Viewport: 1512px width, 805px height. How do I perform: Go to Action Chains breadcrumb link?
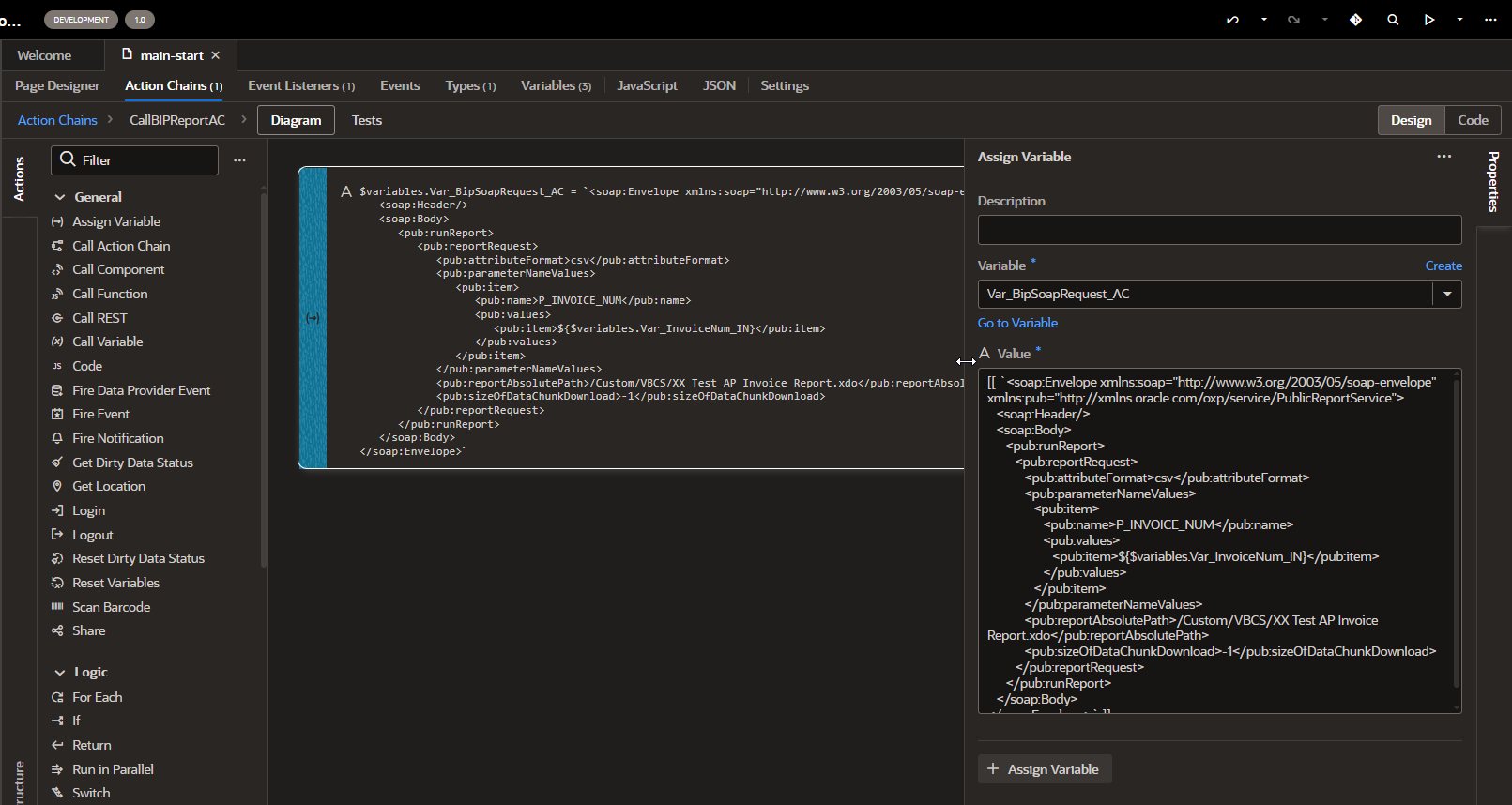tap(57, 120)
